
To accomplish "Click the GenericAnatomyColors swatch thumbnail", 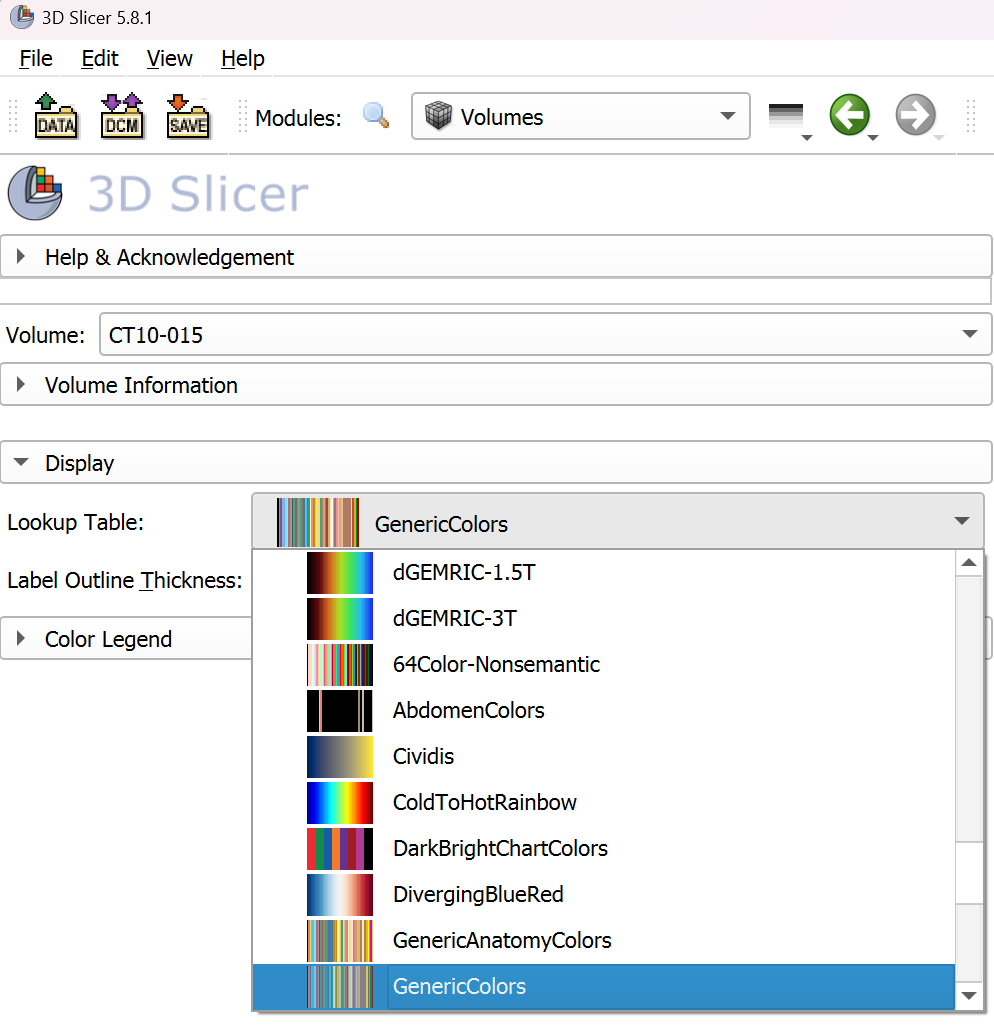I will pyautogui.click(x=340, y=940).
